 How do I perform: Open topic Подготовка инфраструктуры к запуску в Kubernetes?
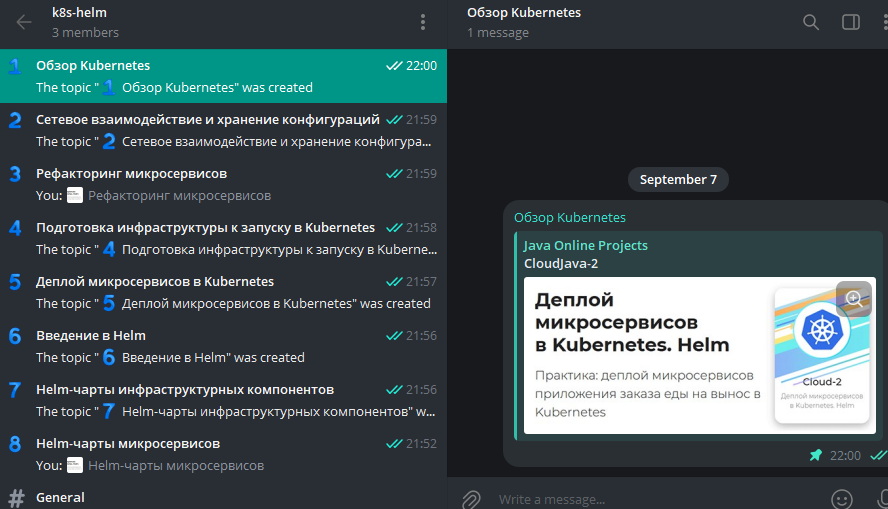click(x=223, y=238)
